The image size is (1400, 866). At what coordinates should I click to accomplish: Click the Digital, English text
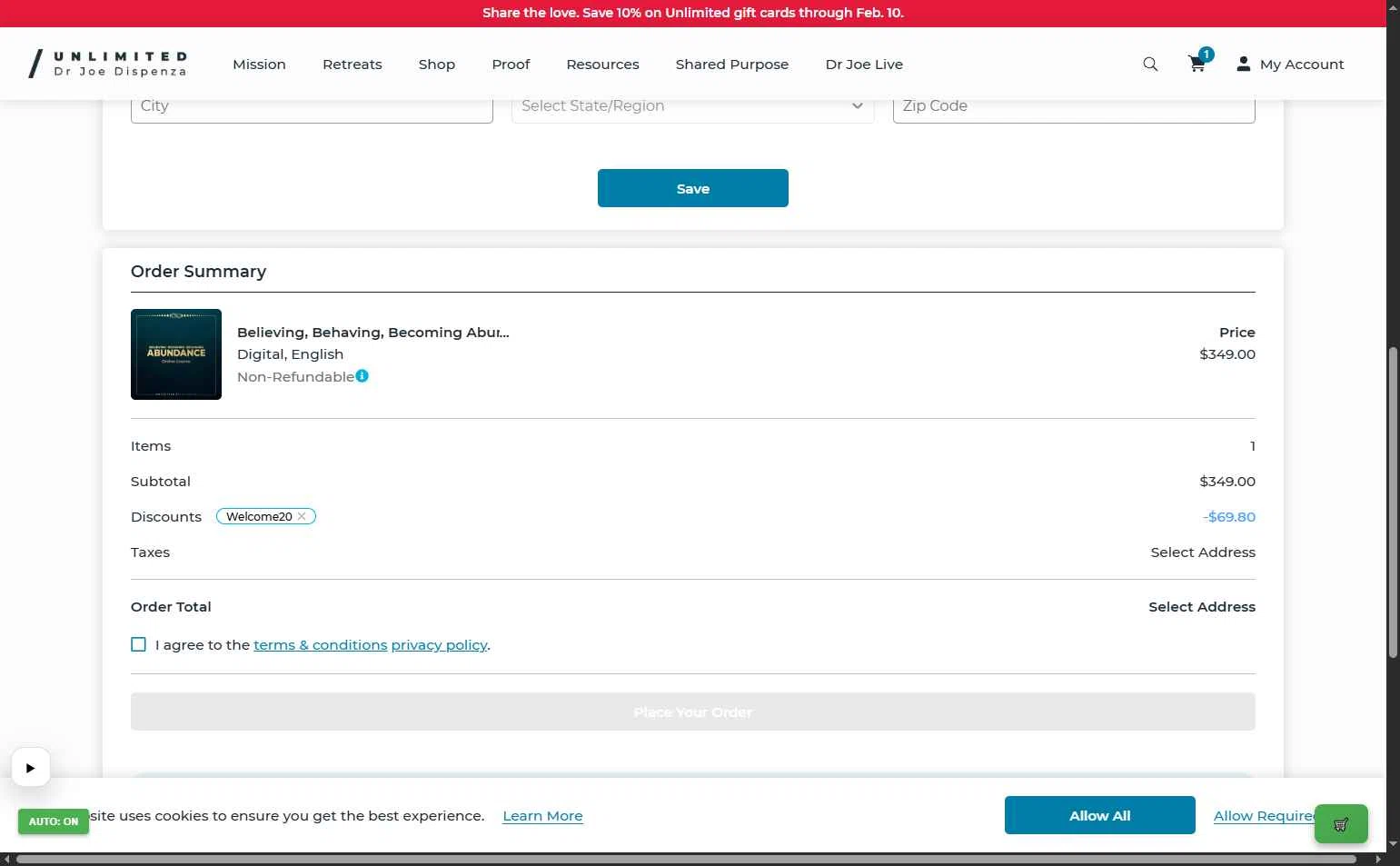pos(290,354)
